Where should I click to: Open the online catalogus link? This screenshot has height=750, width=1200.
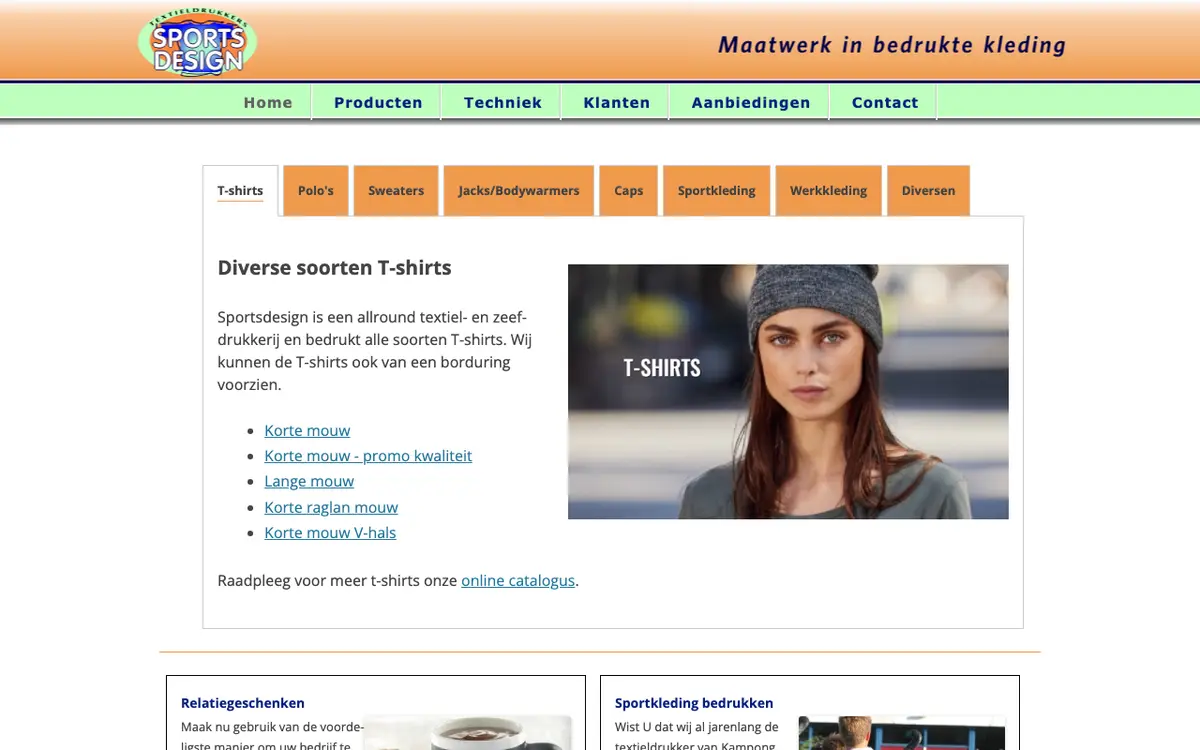[518, 580]
